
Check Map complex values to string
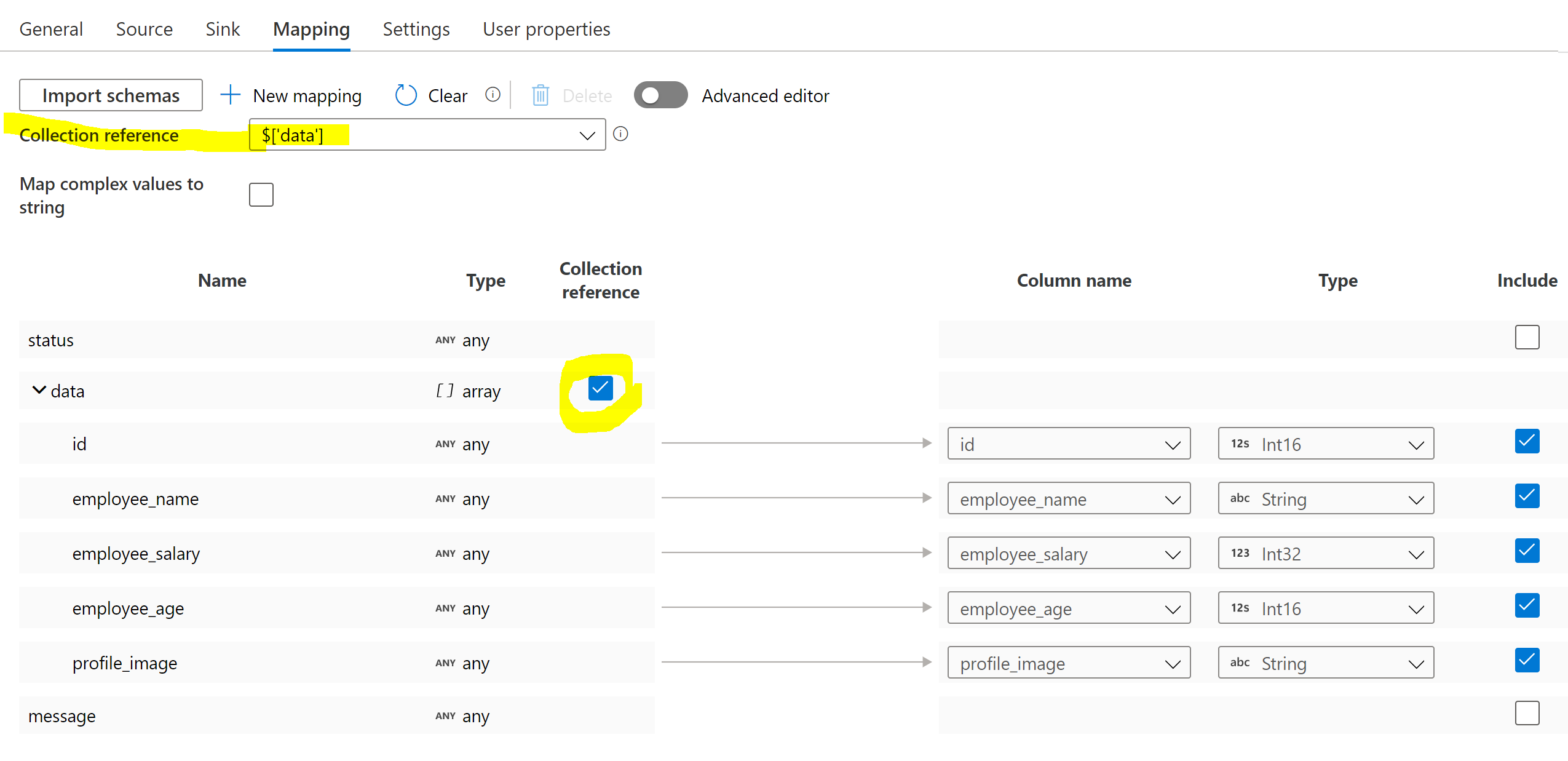pos(261,195)
